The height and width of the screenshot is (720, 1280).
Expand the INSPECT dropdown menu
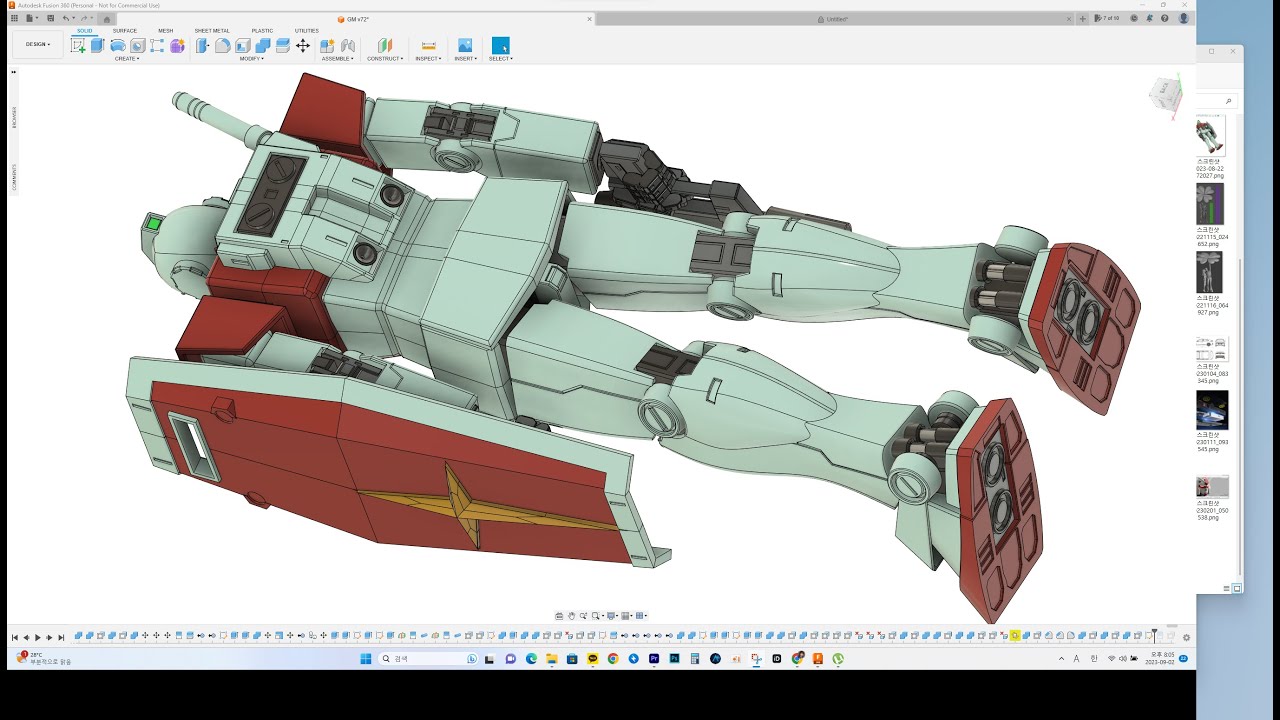pyautogui.click(x=428, y=59)
